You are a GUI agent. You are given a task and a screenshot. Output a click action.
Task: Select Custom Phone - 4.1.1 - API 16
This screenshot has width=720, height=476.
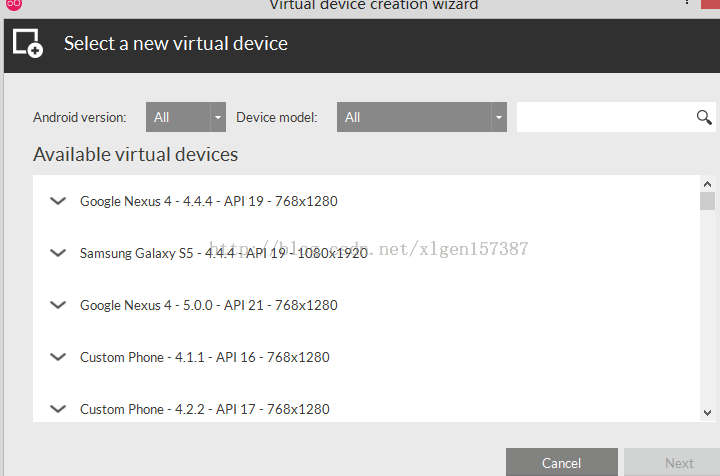(205, 357)
